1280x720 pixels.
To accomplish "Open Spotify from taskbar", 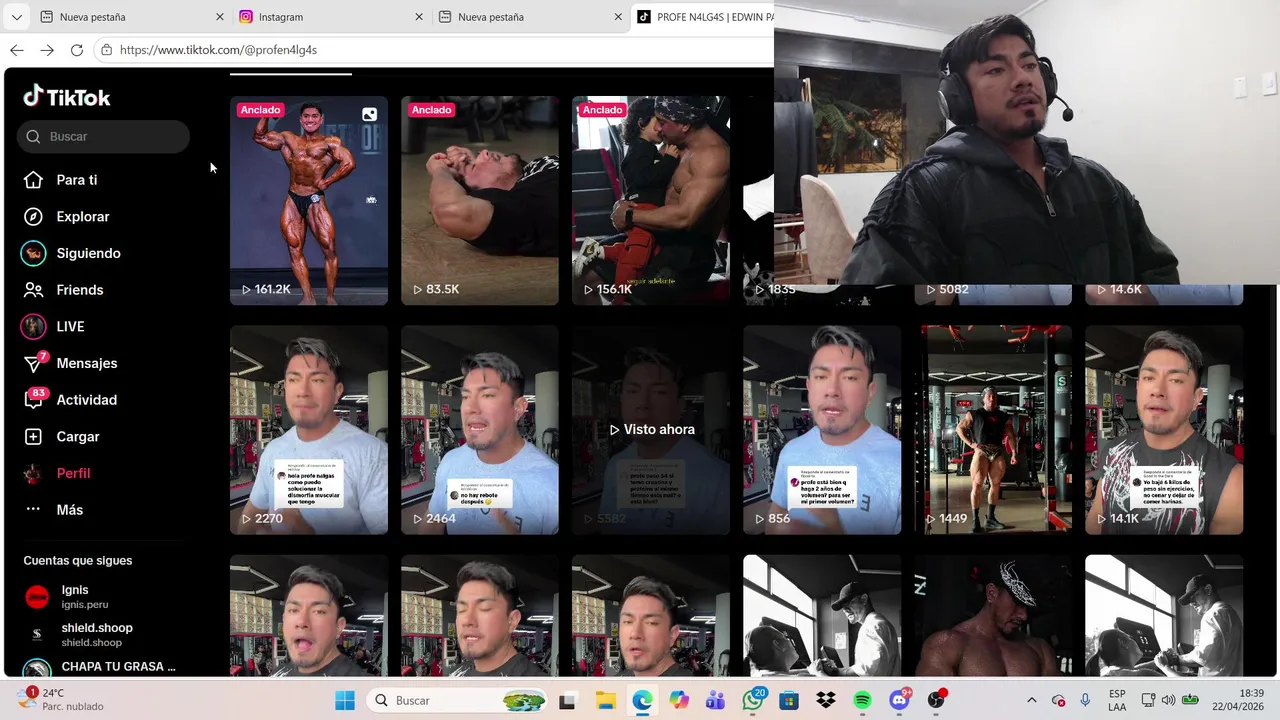I will pos(863,701).
